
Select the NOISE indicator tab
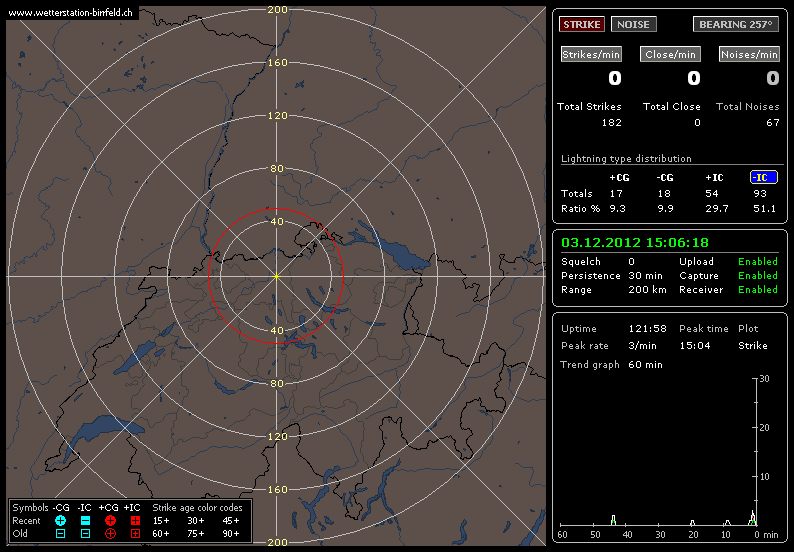(631, 24)
